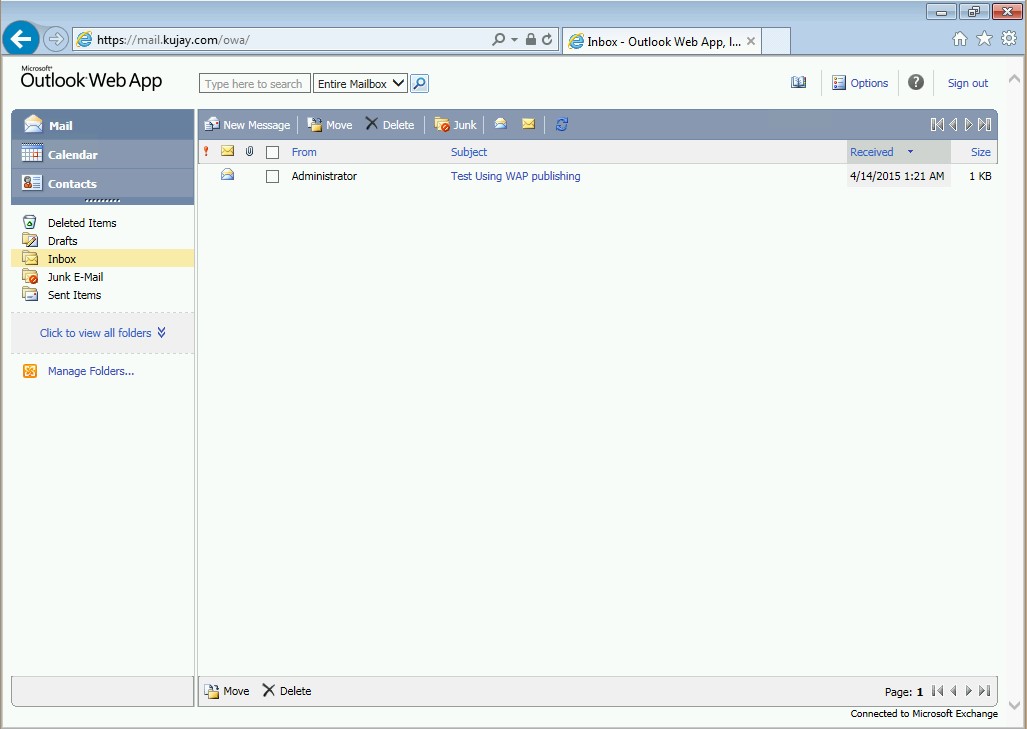The width and height of the screenshot is (1027, 729).
Task: Sort messages by Size column
Action: pos(980,152)
